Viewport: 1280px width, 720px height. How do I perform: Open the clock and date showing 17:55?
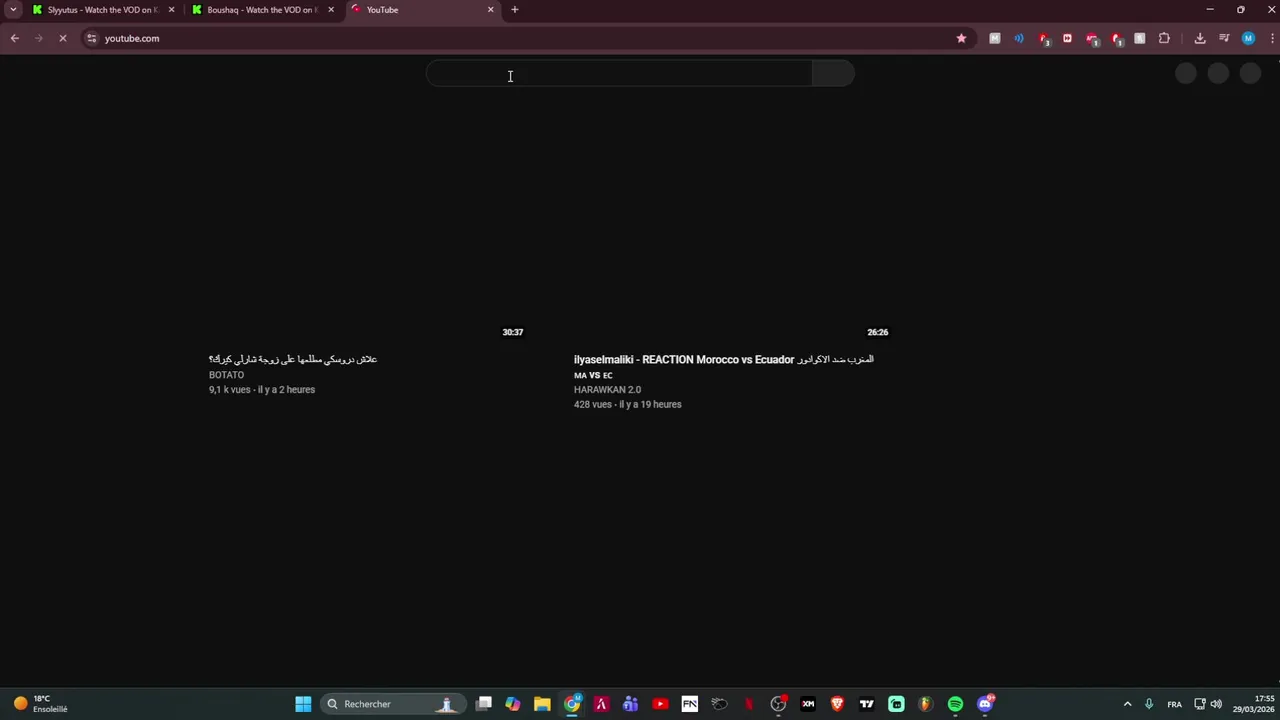1253,704
